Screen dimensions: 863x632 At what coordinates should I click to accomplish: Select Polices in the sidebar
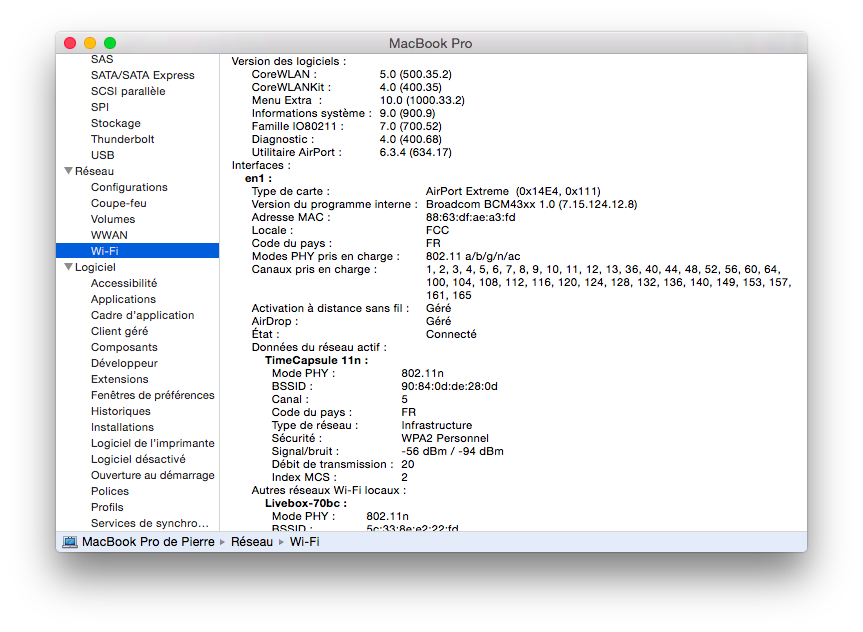click(x=110, y=491)
